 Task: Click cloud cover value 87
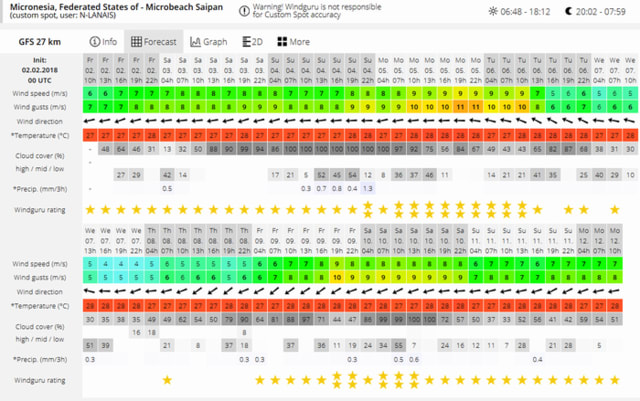pyautogui.click(x=568, y=149)
